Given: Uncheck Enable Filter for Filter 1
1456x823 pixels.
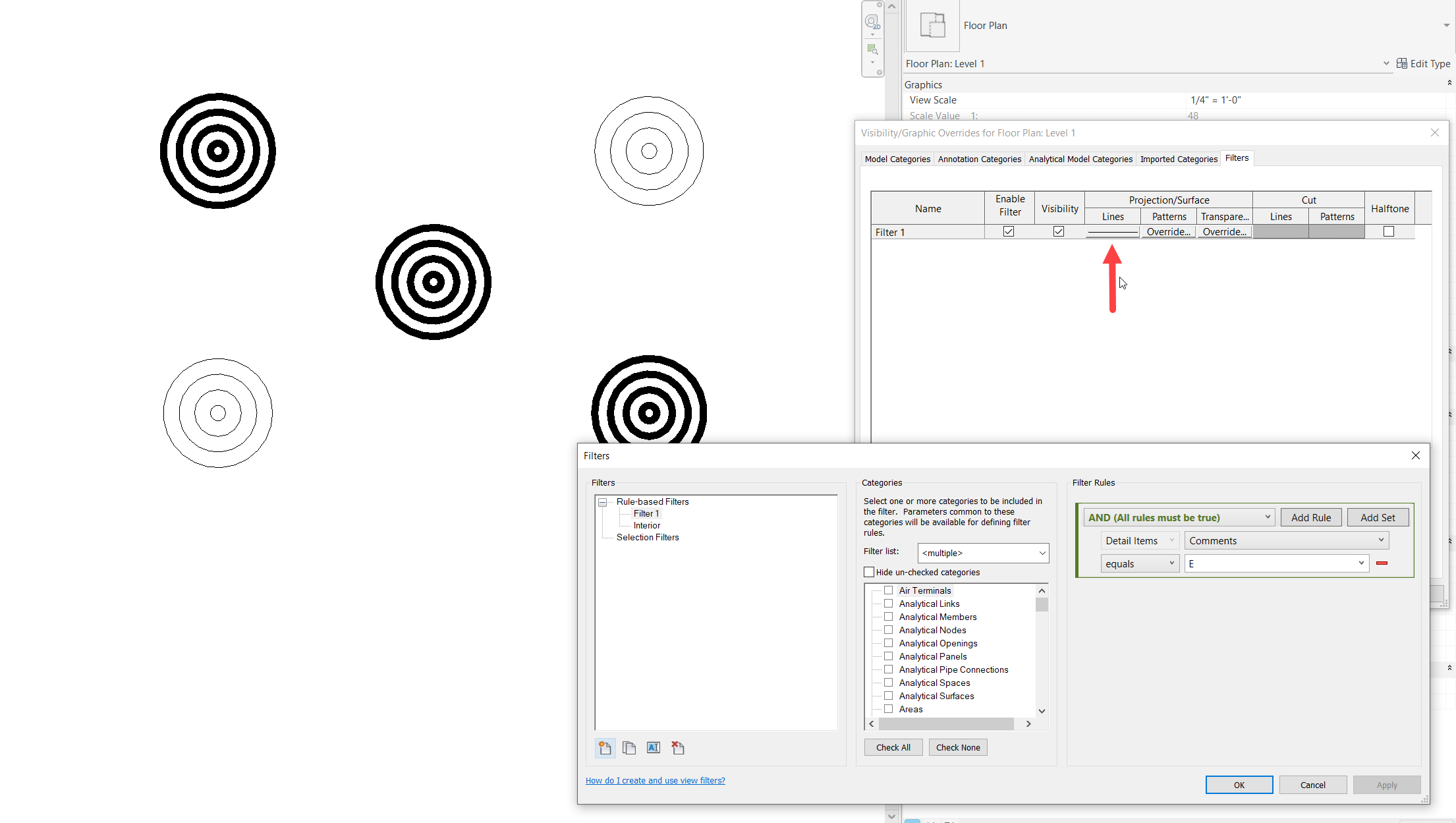Looking at the screenshot, I should [1008, 231].
